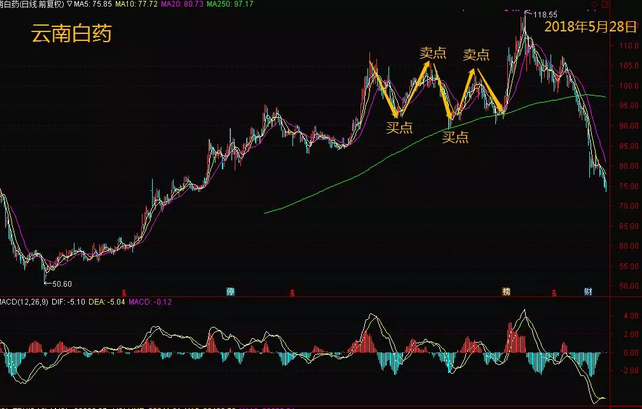Click the 118.55 high price marker
Image resolution: width=642 pixels, height=409 pixels.
[x=544, y=14]
